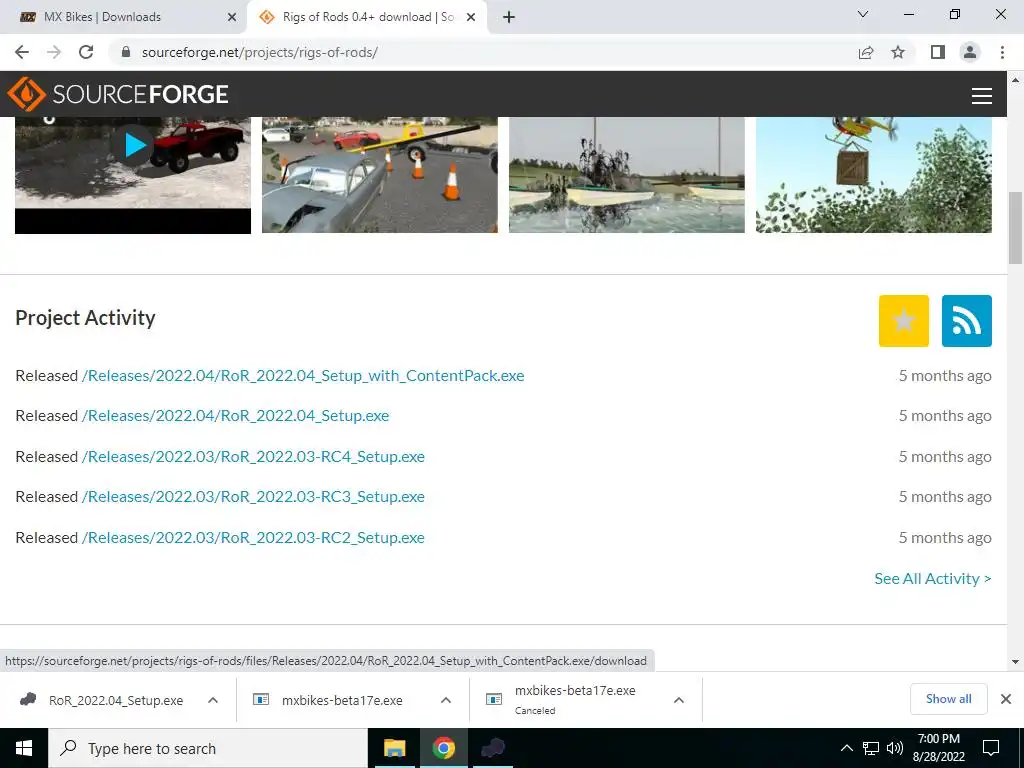Open the tab search chevron

863,14
